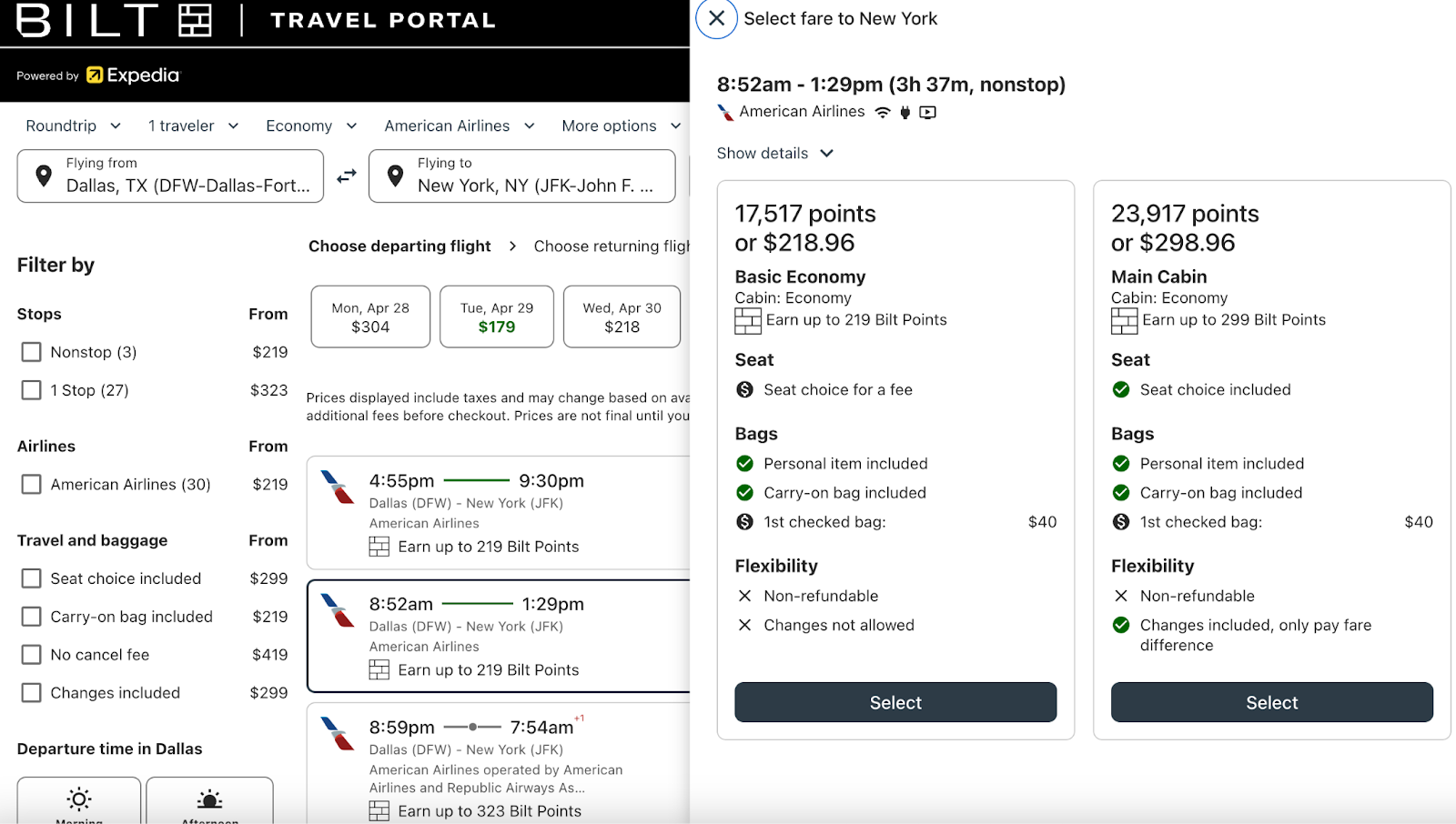Select the Main Cabin fare
1456x824 pixels.
[x=1271, y=702]
